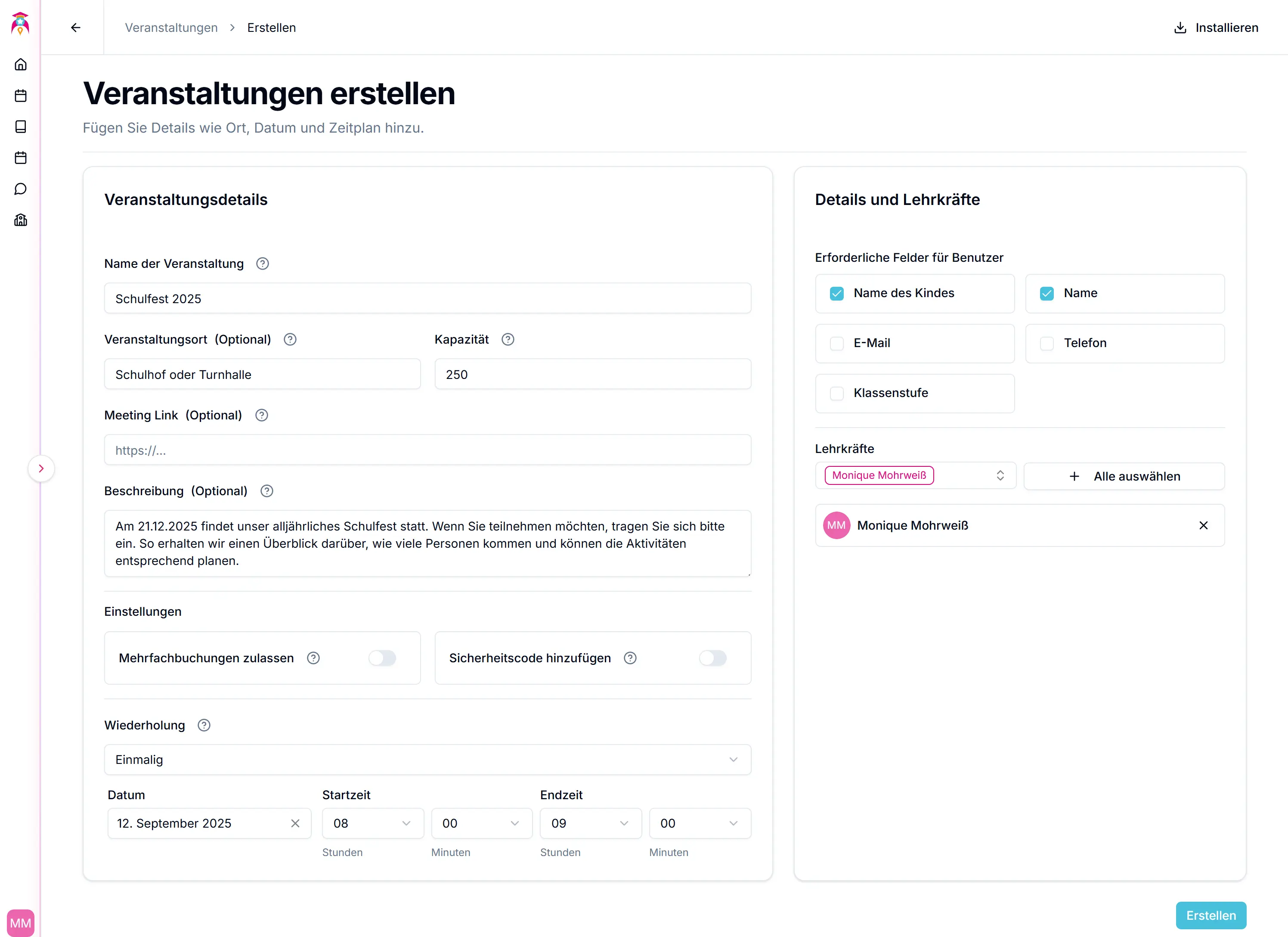The image size is (1288, 937).
Task: Open the chat bubble icon in sidebar
Action: [x=20, y=189]
